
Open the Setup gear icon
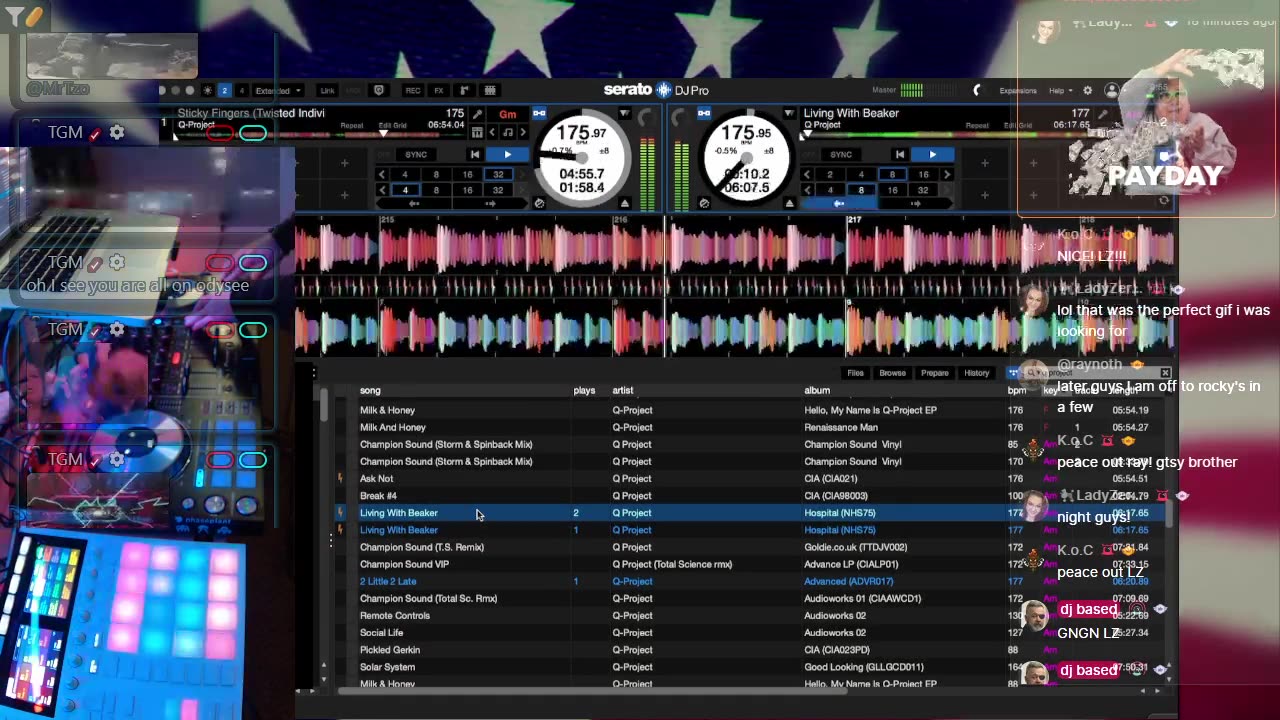(1087, 90)
